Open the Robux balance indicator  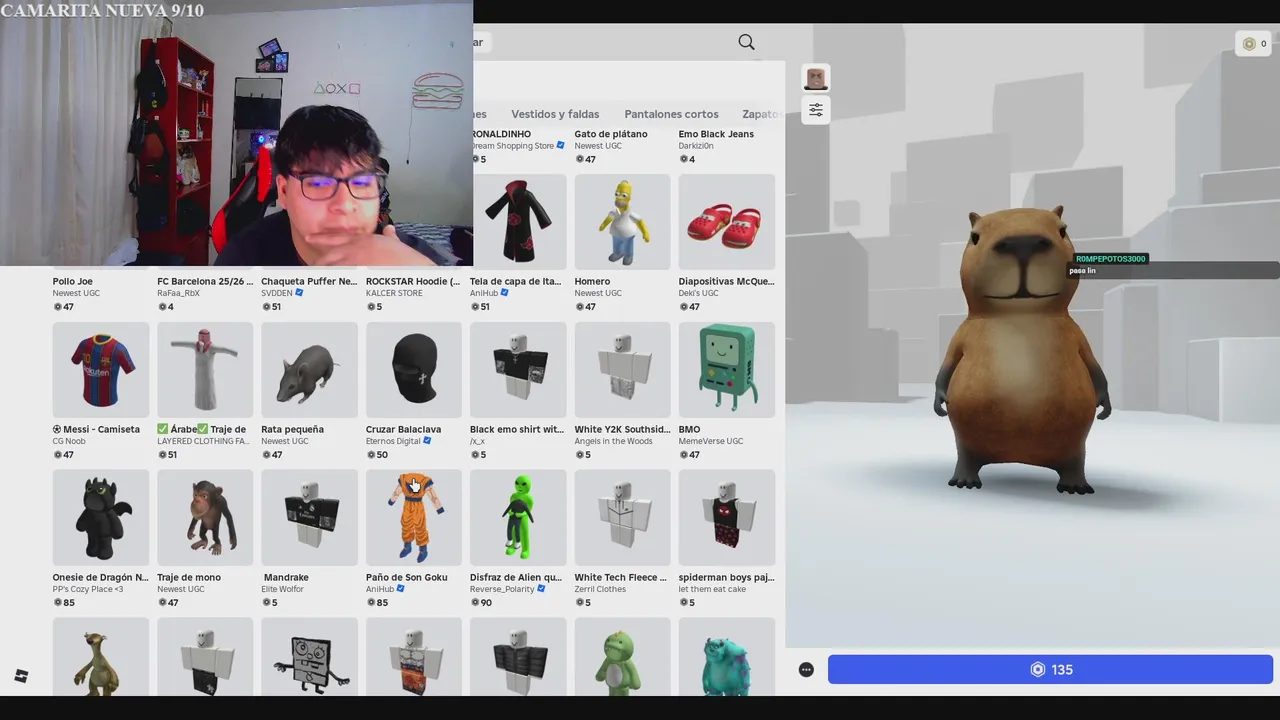pos(1254,44)
